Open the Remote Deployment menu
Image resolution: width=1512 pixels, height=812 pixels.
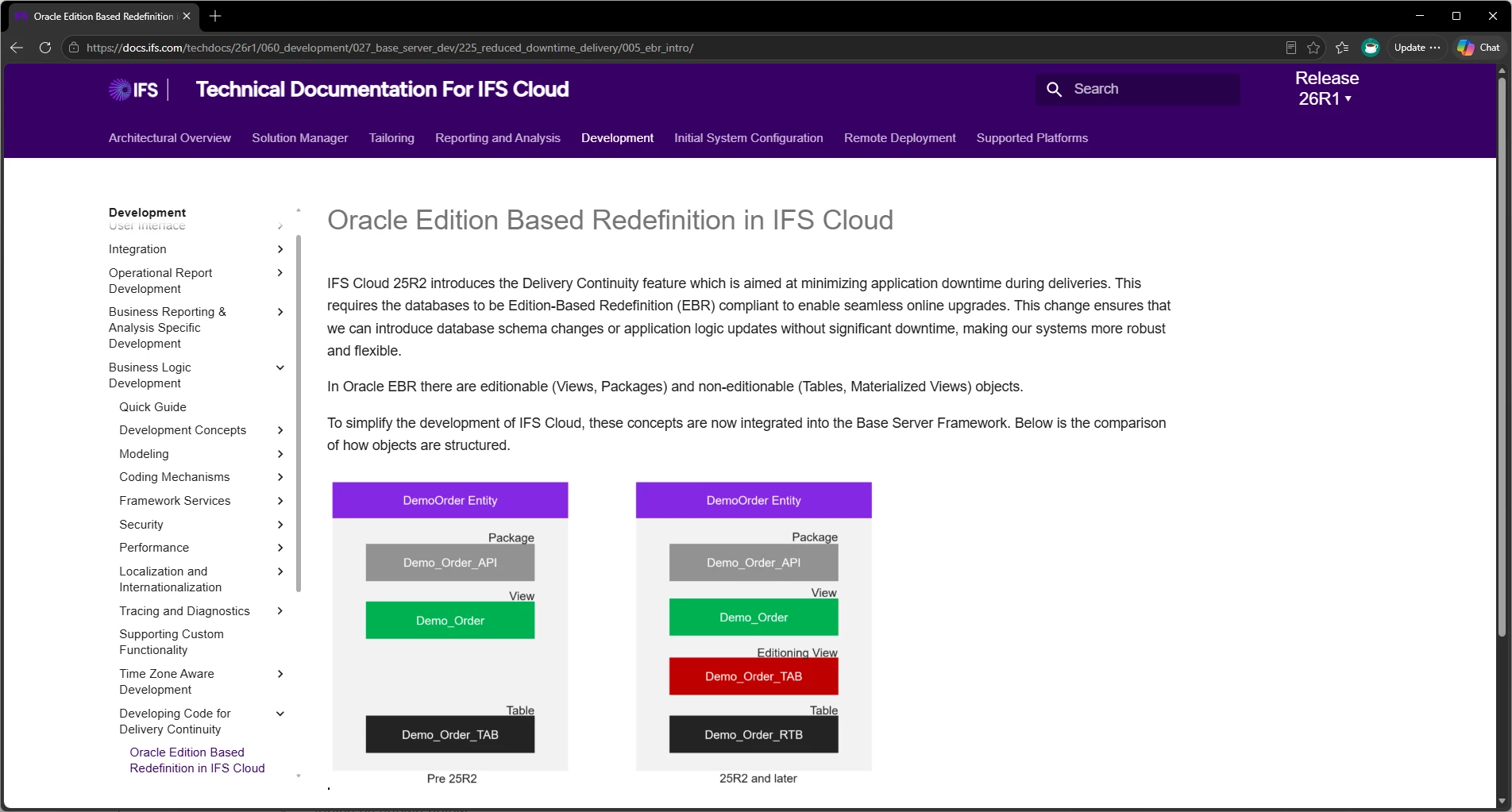point(900,138)
